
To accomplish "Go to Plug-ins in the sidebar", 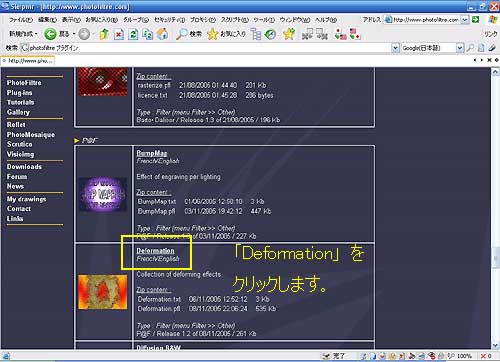I will 20,93.
